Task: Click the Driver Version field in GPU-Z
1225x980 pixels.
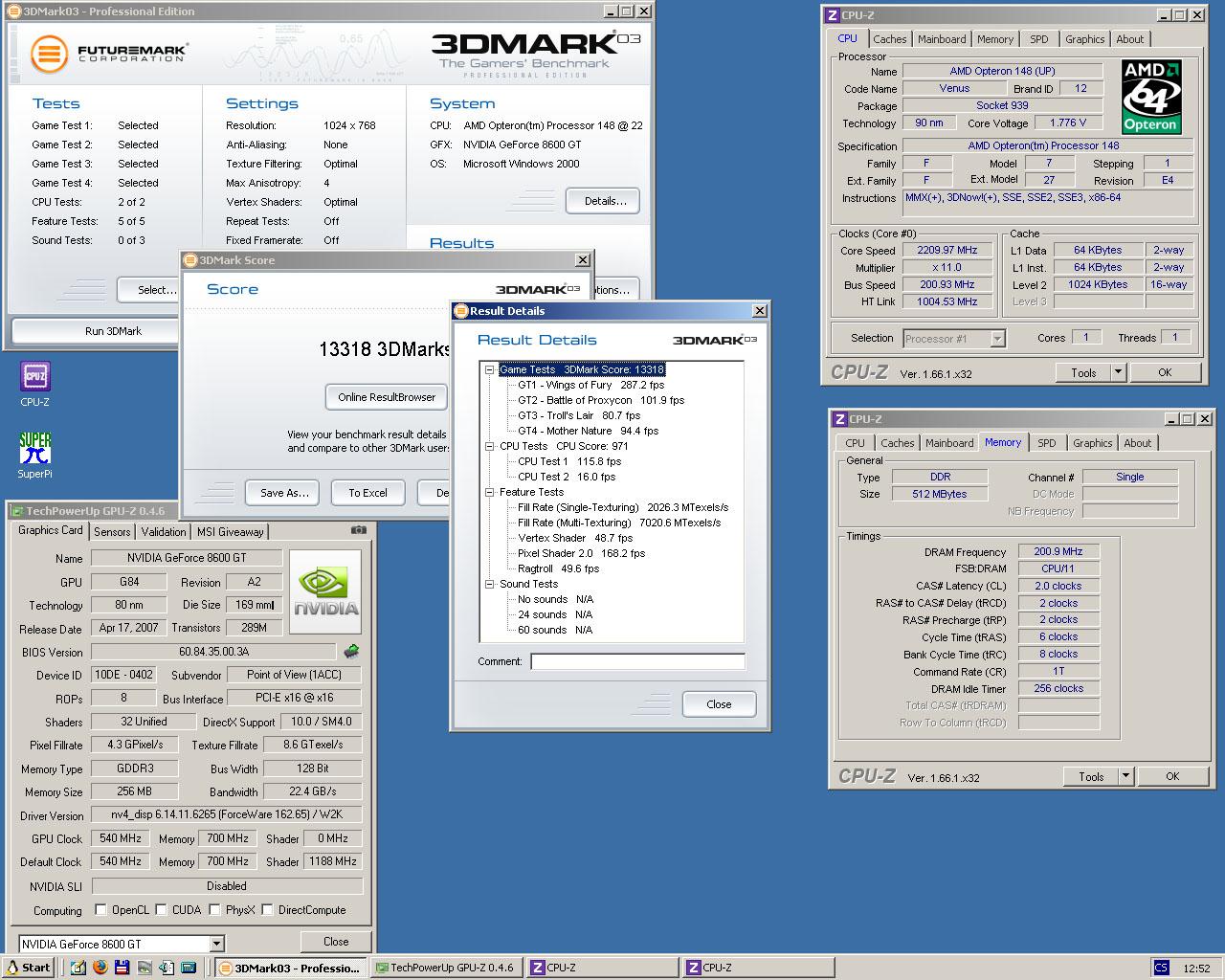Action: click(227, 815)
